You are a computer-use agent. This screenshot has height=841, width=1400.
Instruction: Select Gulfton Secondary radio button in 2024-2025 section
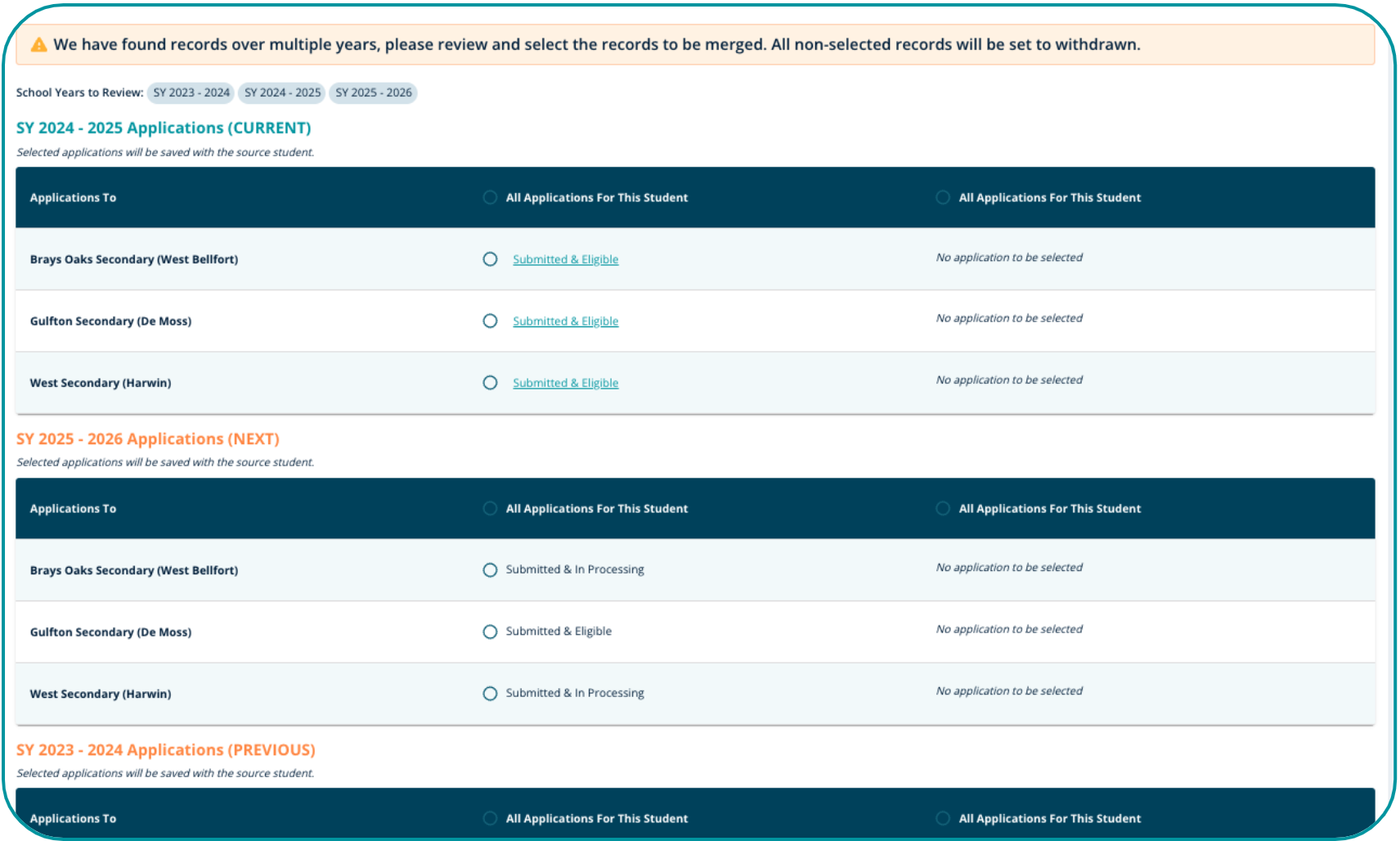click(x=490, y=321)
